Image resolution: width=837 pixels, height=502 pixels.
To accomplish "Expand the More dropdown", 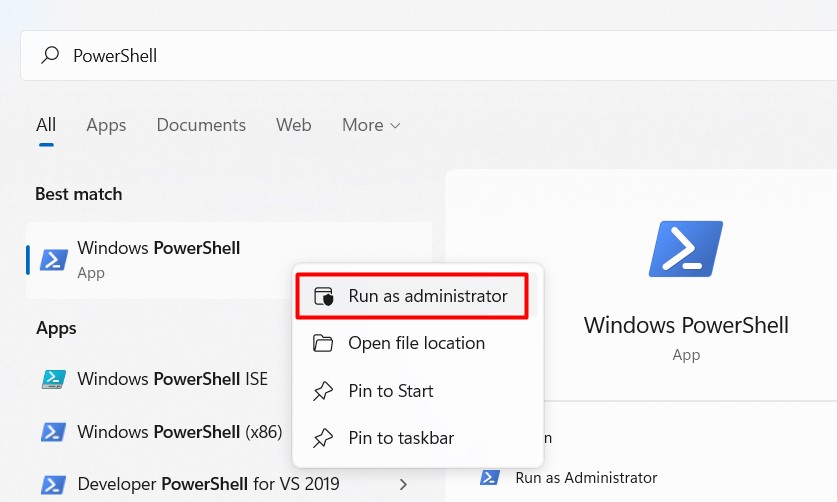I will pyautogui.click(x=371, y=125).
